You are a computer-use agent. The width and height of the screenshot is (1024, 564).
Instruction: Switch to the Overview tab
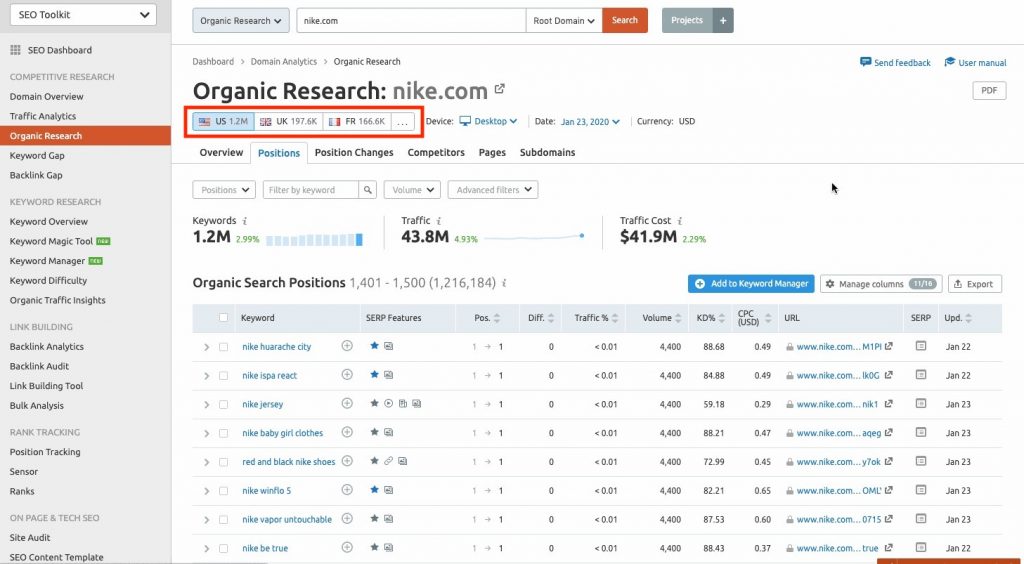point(221,152)
